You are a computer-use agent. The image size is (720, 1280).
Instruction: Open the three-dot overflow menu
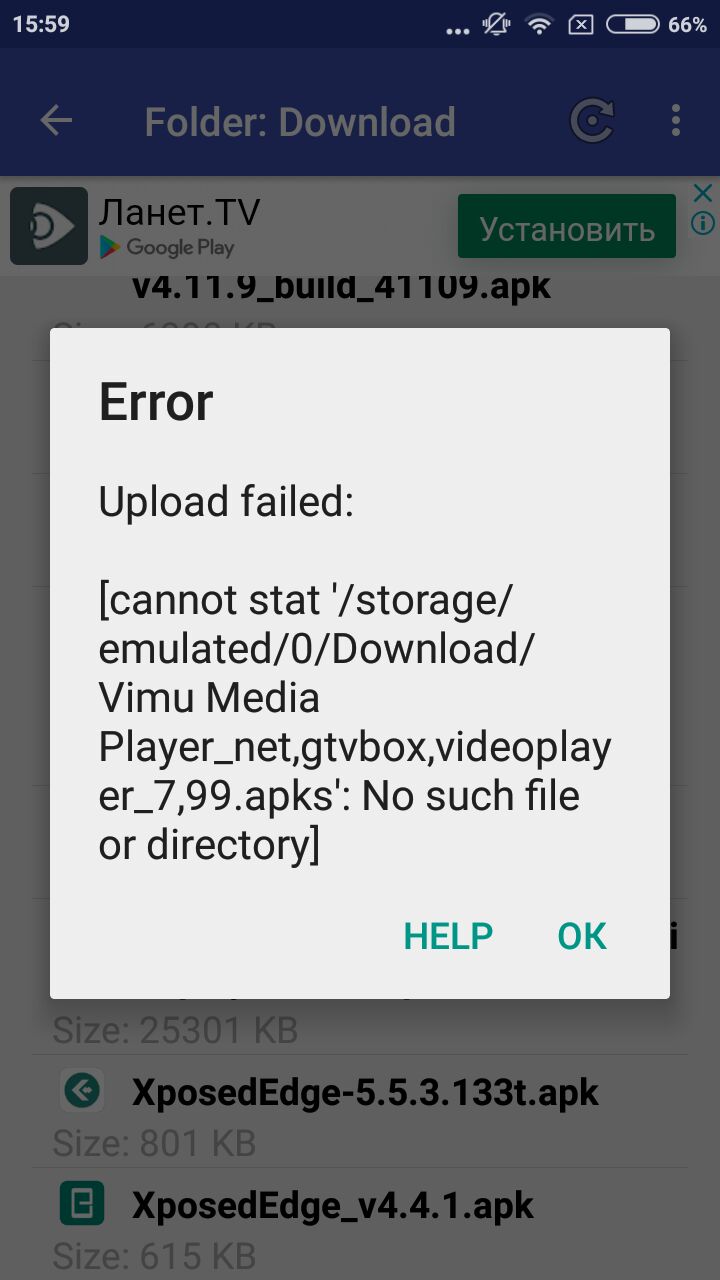[676, 121]
